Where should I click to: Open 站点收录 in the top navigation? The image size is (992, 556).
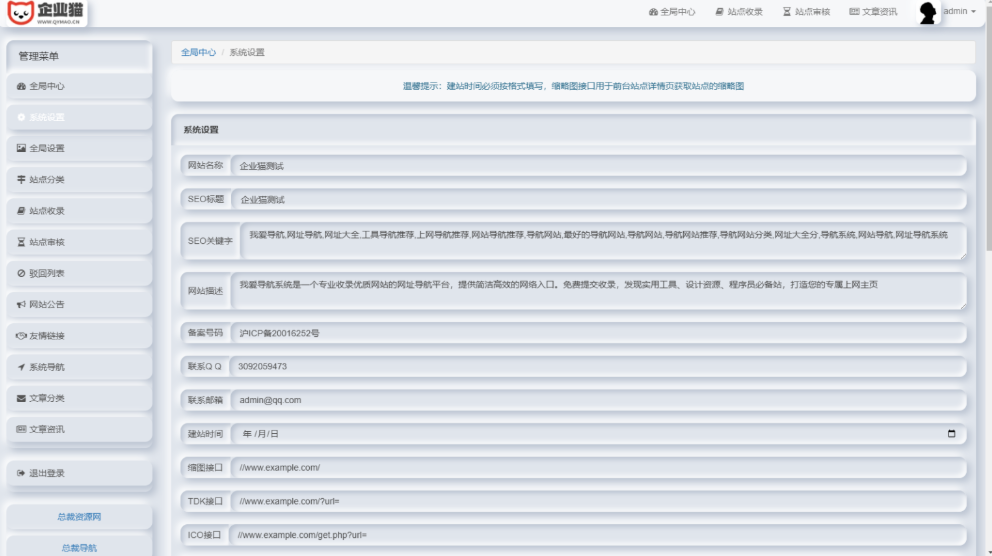point(739,11)
